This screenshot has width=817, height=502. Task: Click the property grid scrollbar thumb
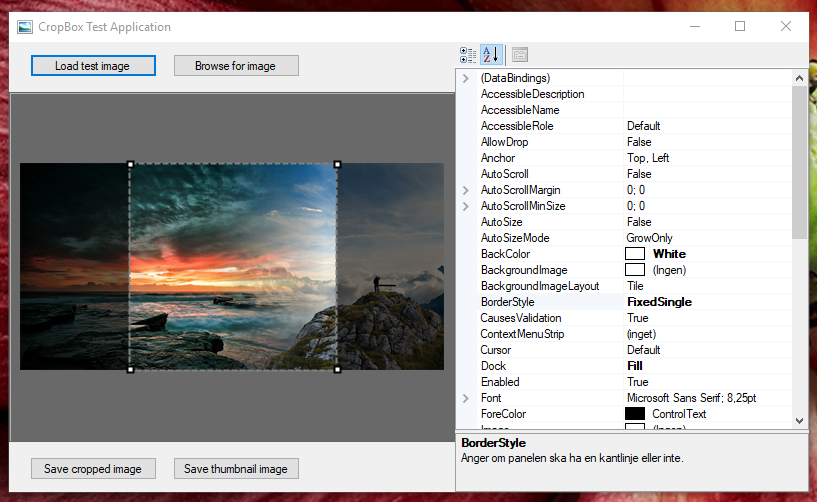tap(799, 163)
